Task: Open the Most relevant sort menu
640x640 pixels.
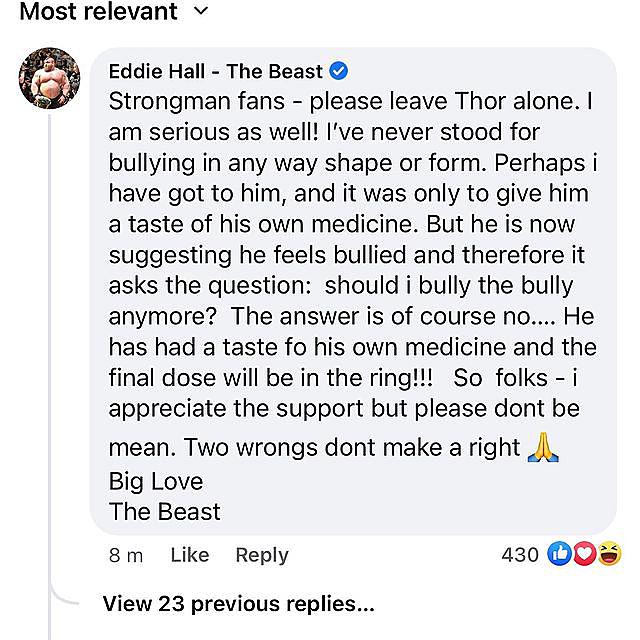Action: tap(98, 12)
